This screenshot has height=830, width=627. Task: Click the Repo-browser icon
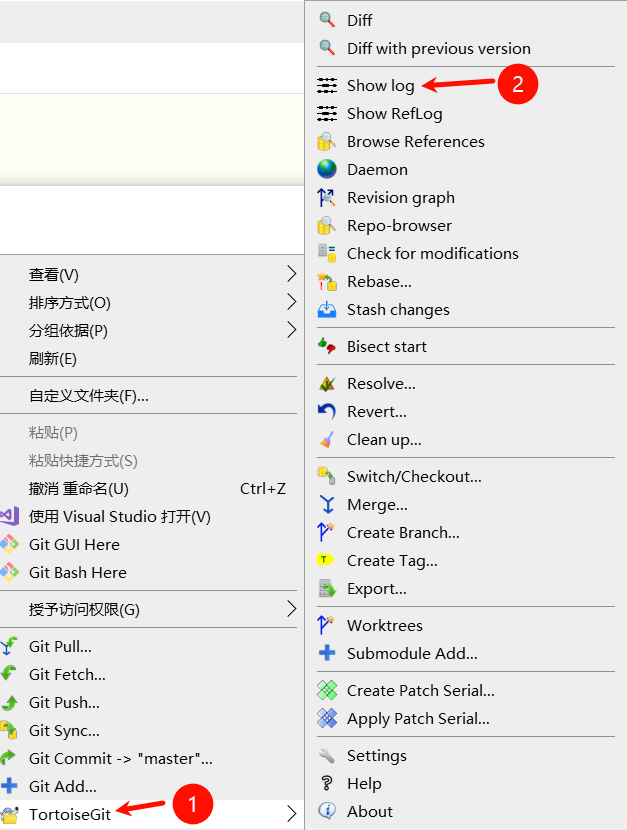coord(327,225)
